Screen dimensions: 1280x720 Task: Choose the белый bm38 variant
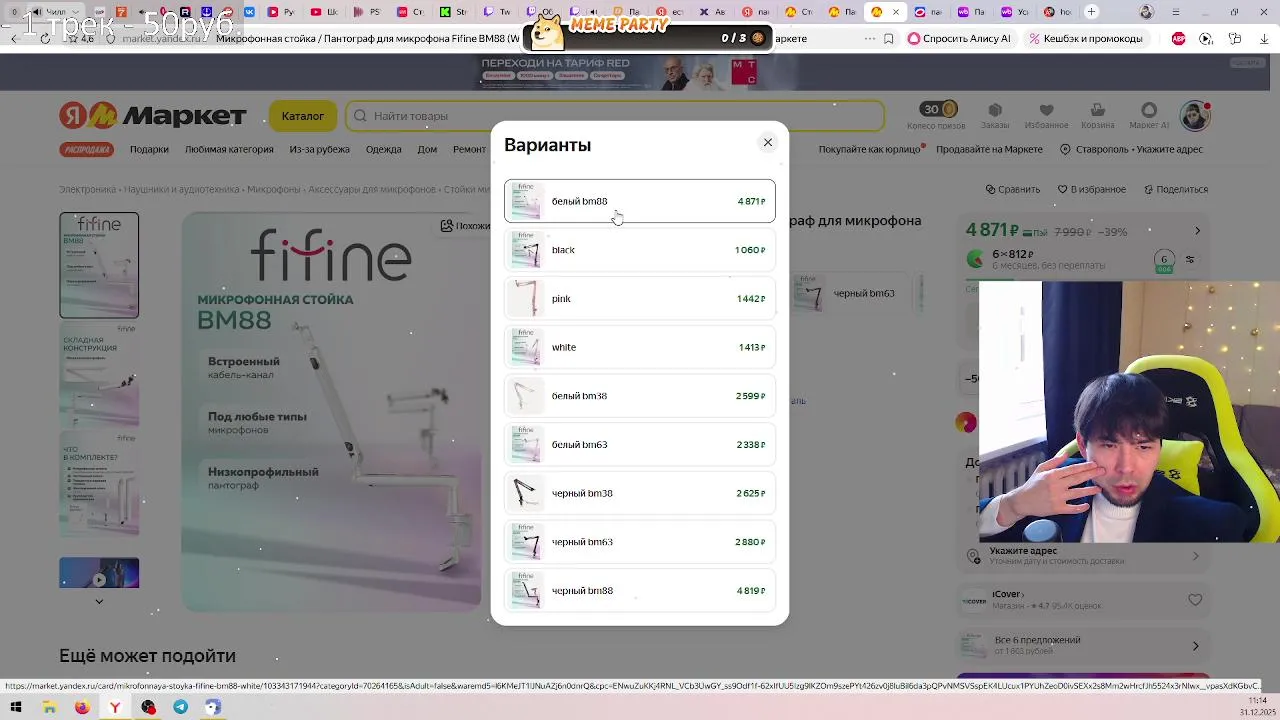coord(639,396)
